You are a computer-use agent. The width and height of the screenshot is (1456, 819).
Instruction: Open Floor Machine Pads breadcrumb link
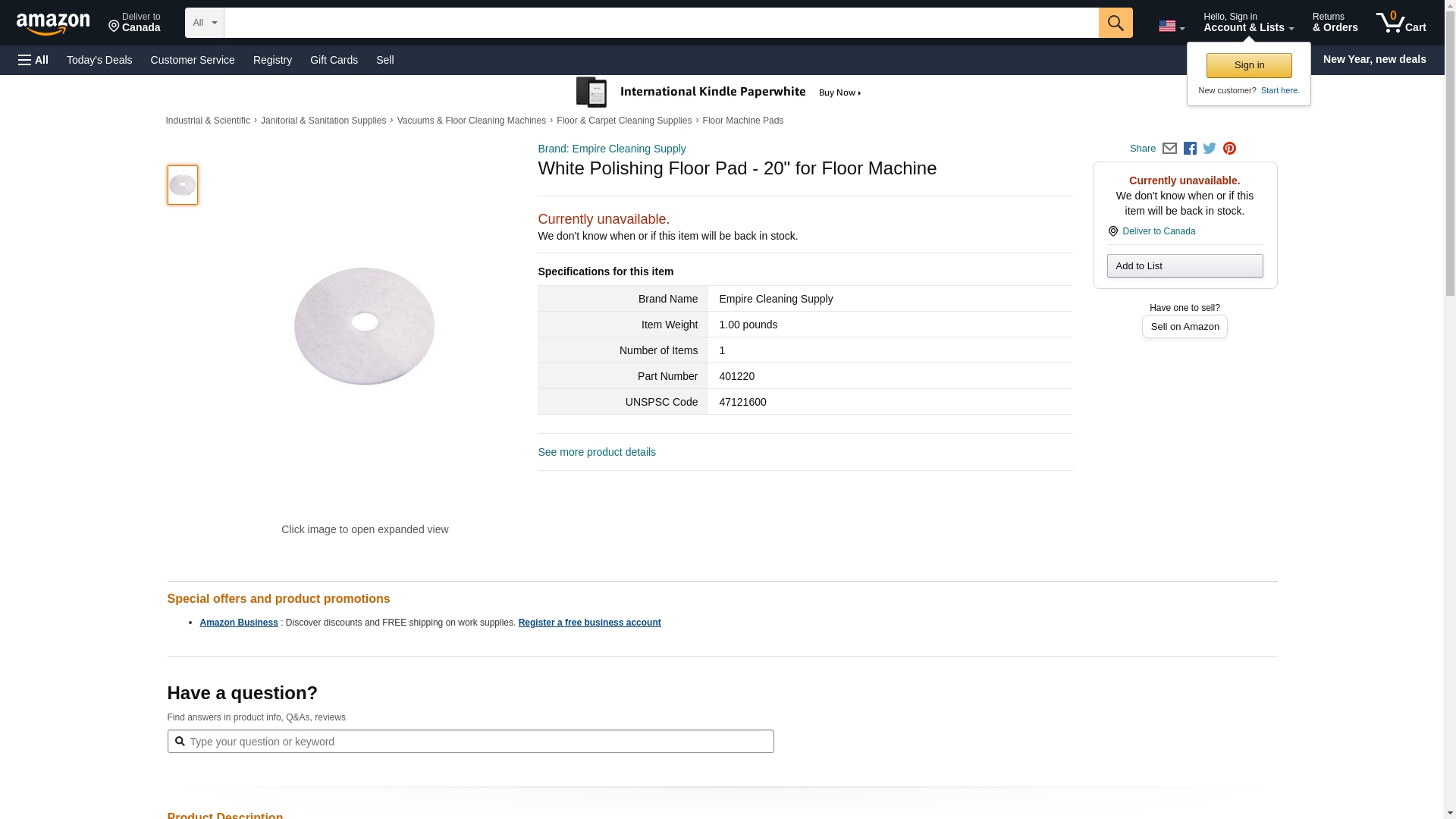pos(742,121)
